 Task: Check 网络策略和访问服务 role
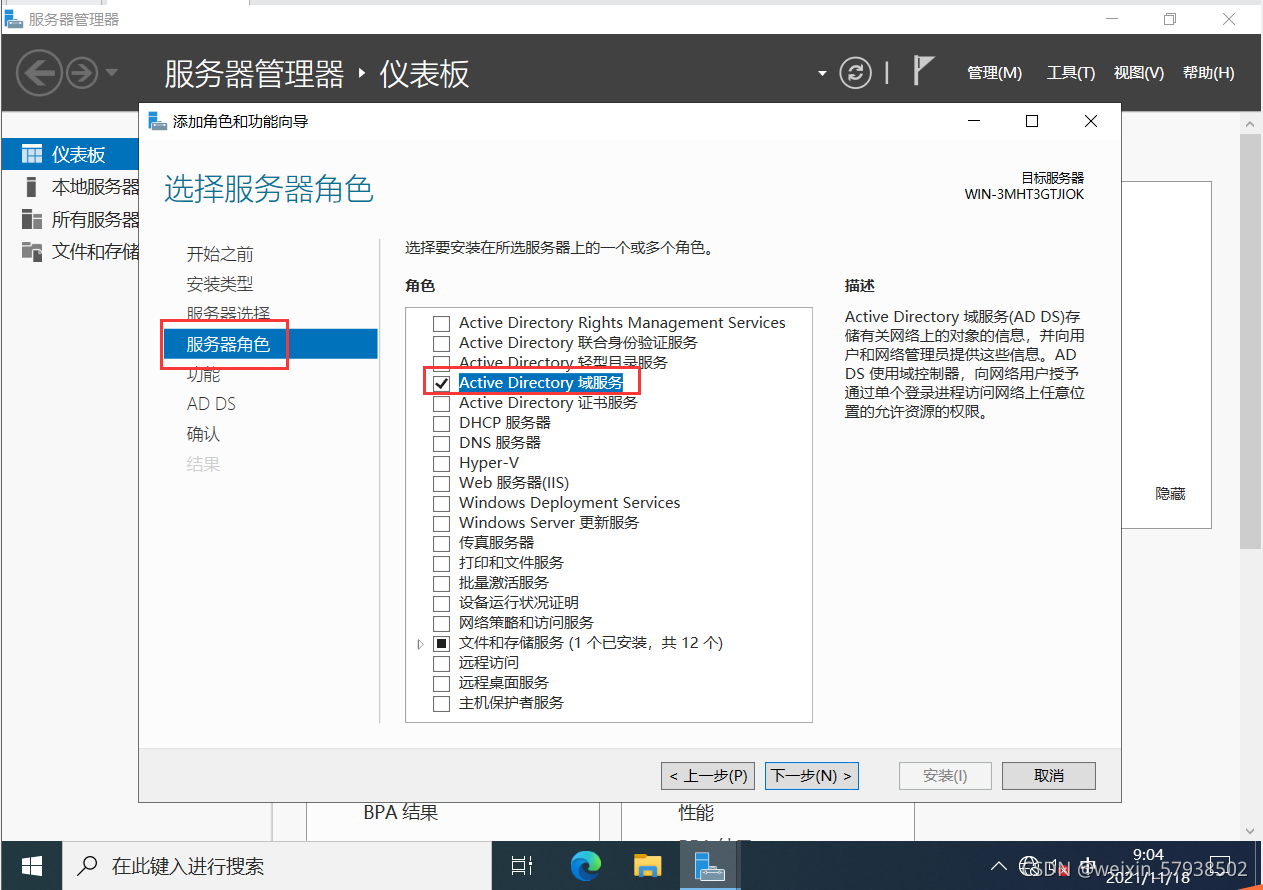pos(441,623)
